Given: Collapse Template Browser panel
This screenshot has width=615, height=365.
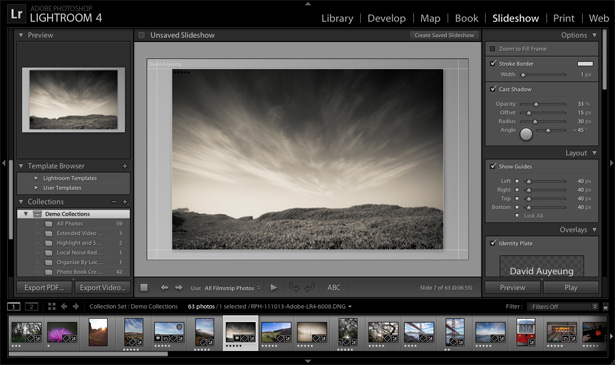Looking at the screenshot, I should pyautogui.click(x=21, y=166).
